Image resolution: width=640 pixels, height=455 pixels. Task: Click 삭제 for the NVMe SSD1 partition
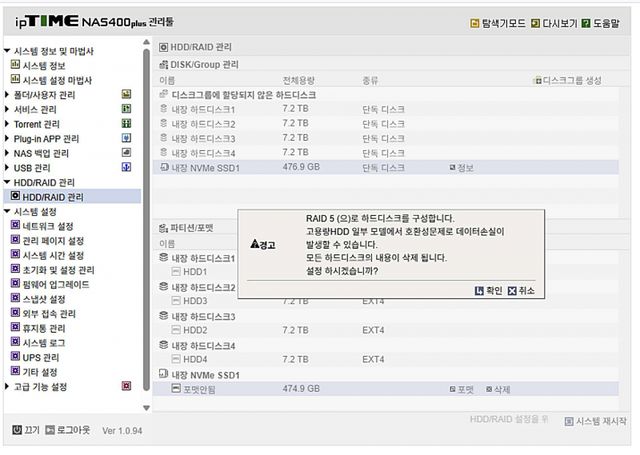coord(498,389)
